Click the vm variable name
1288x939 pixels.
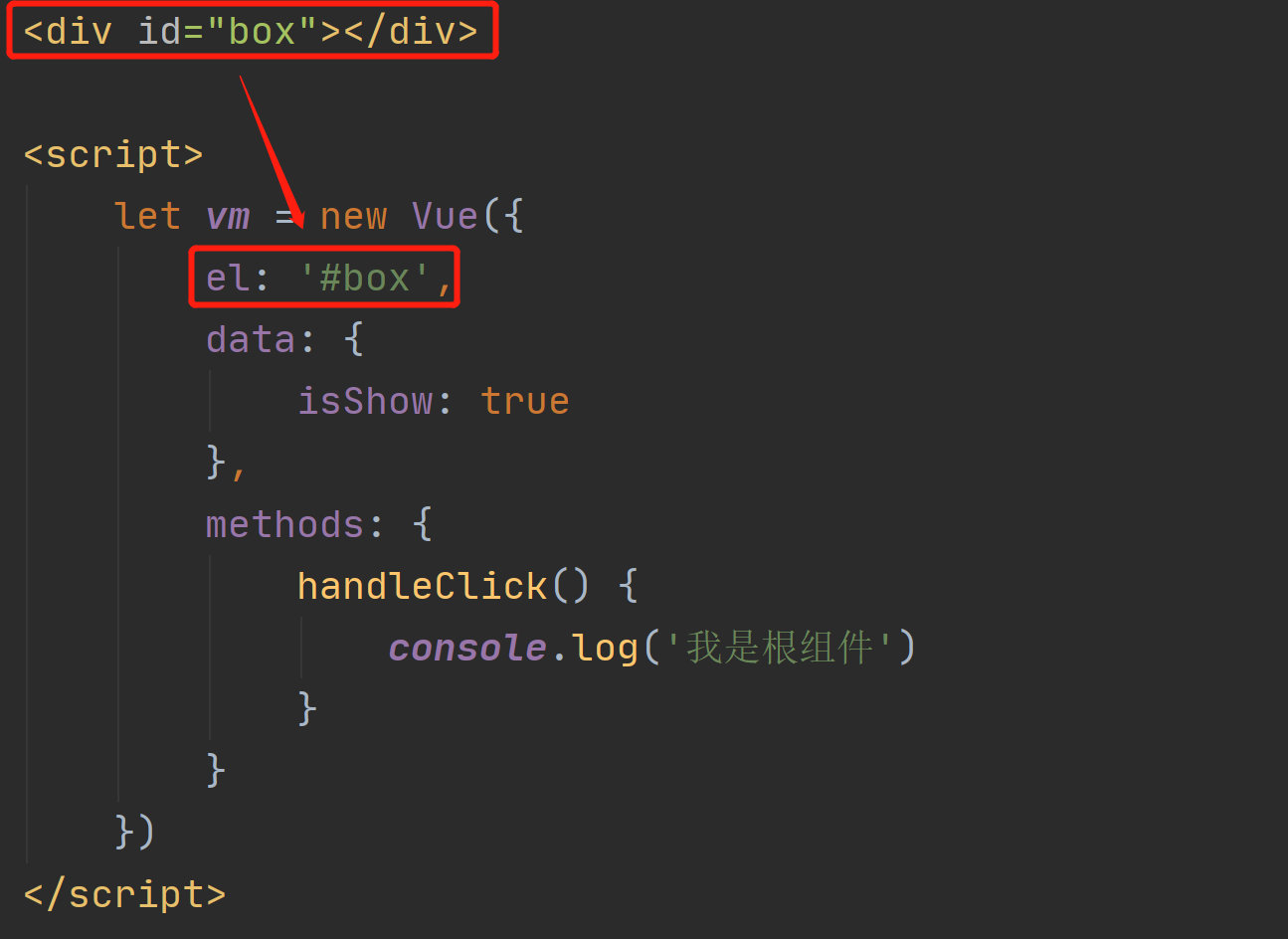(228, 217)
